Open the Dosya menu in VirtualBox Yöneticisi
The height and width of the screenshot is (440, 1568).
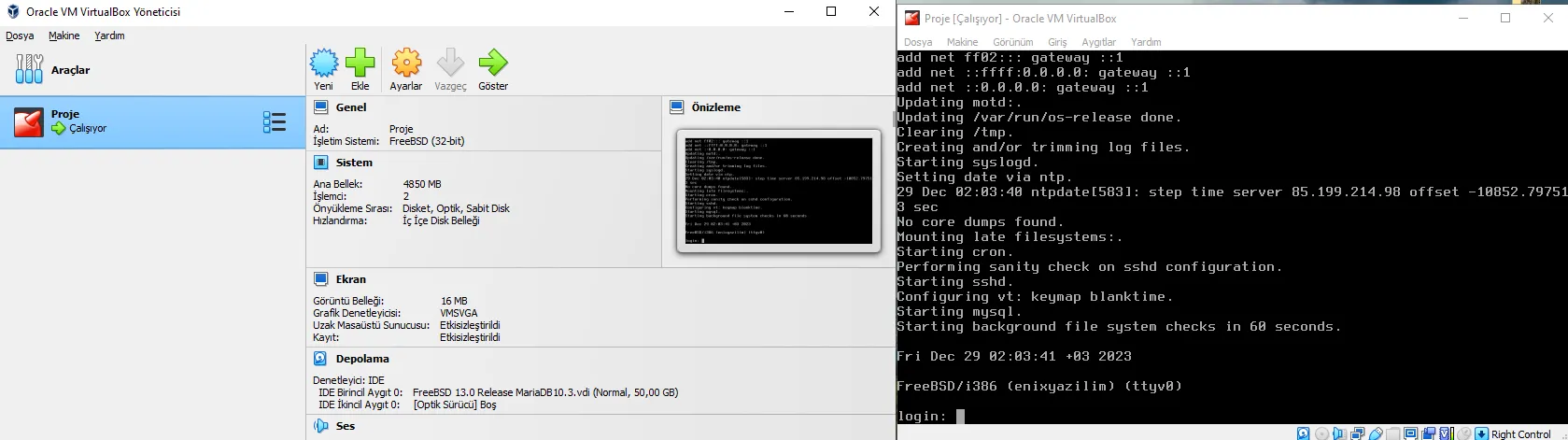click(x=20, y=35)
